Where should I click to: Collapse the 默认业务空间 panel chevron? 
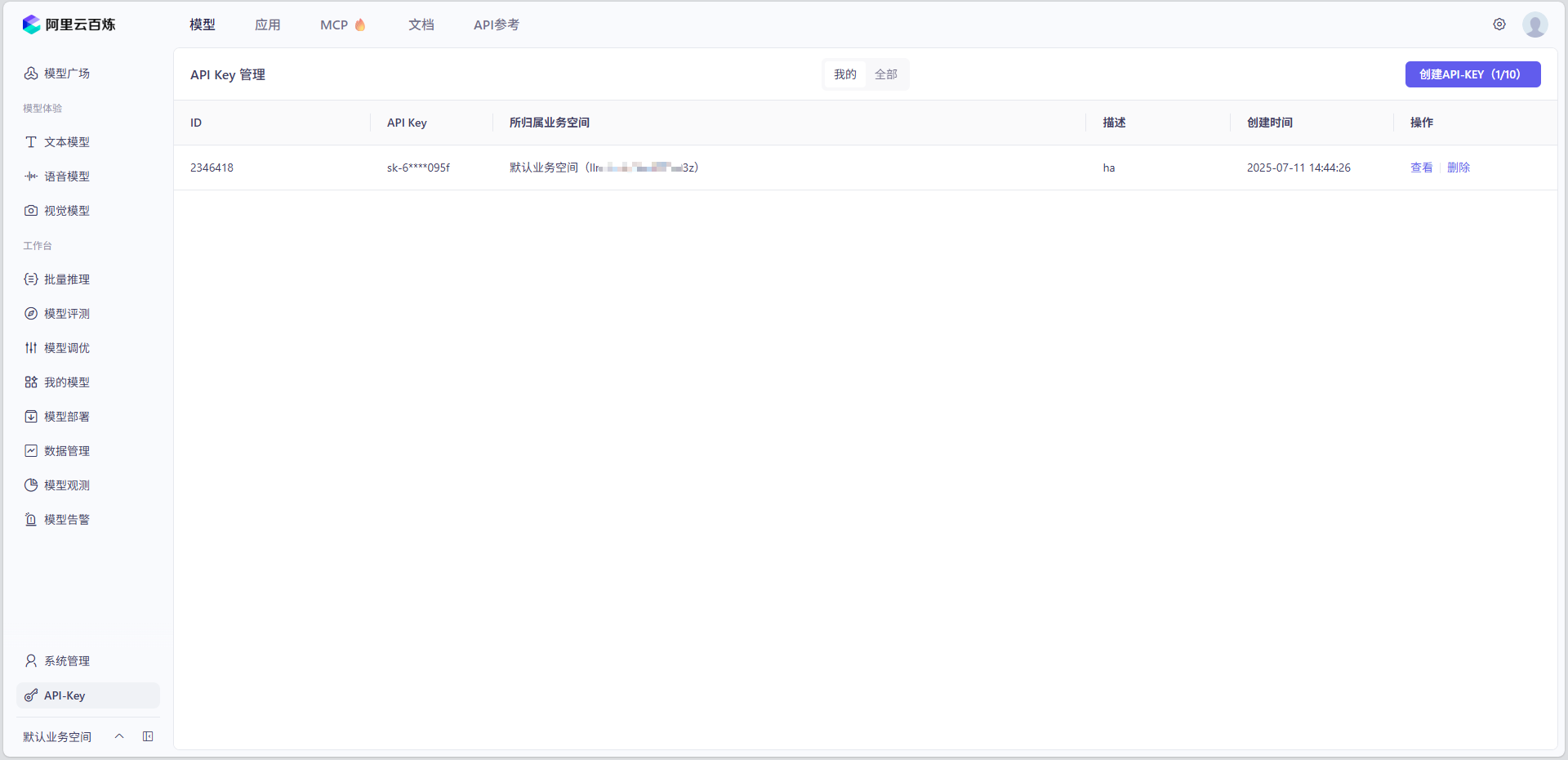pos(119,736)
